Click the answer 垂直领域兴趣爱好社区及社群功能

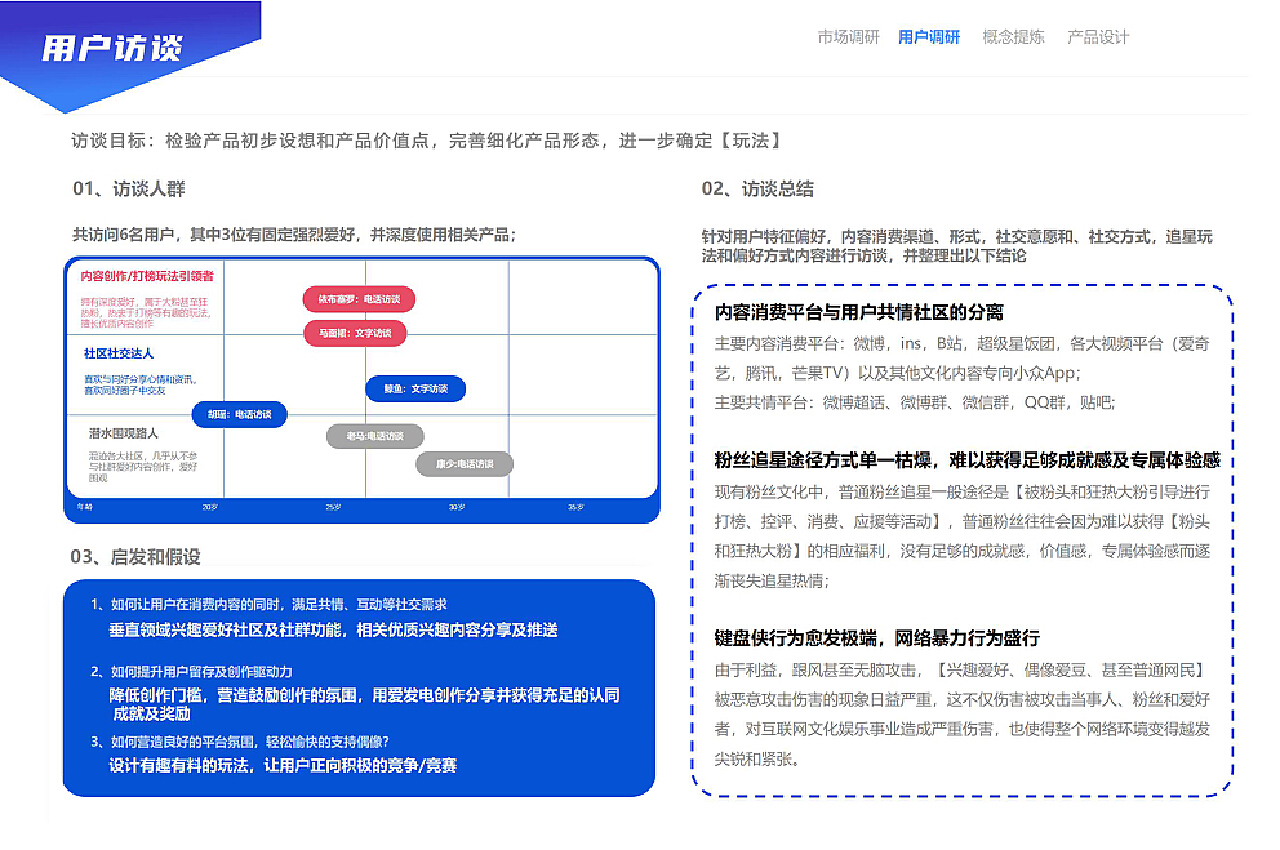(333, 630)
